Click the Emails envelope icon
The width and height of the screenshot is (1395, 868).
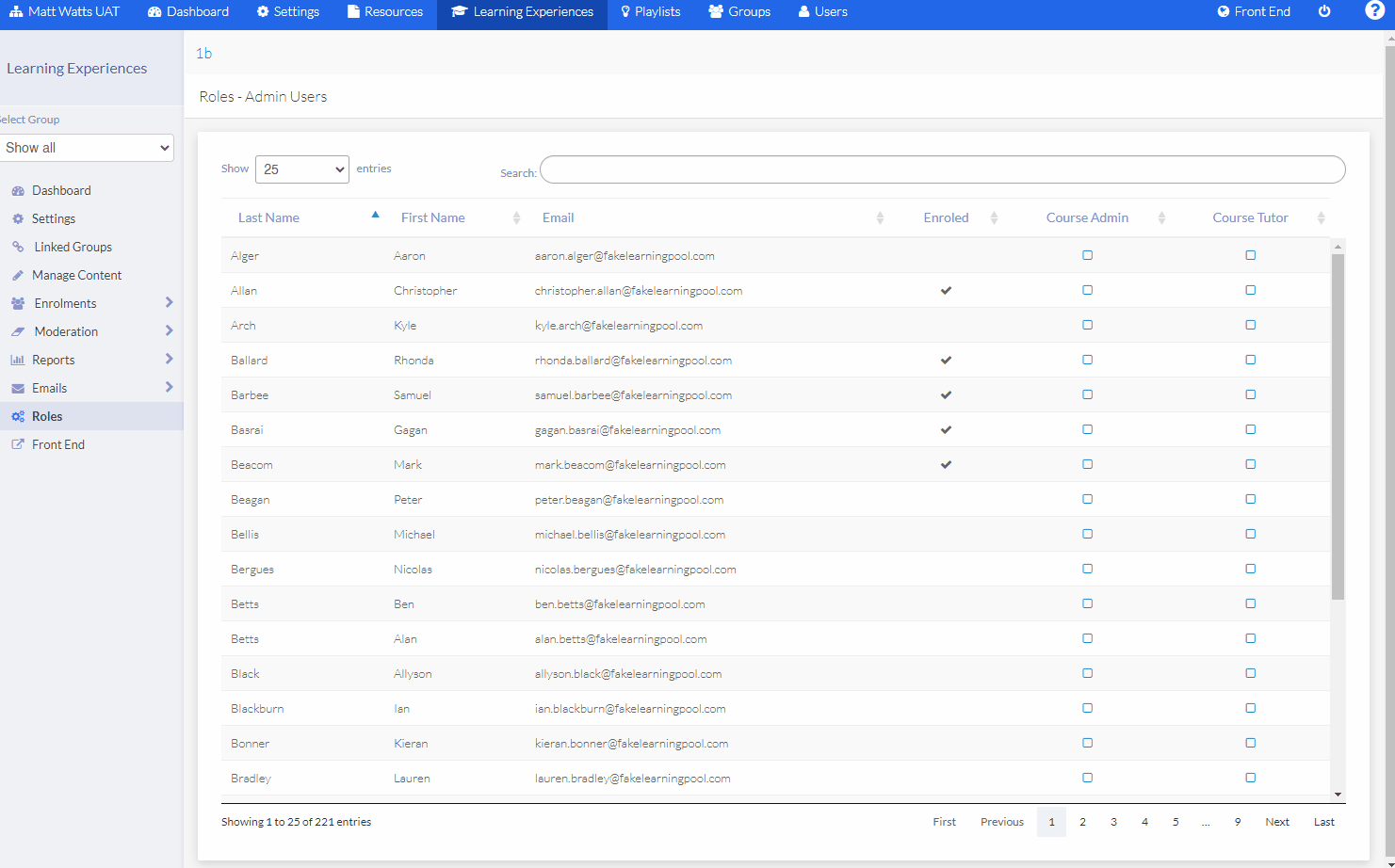tap(18, 388)
